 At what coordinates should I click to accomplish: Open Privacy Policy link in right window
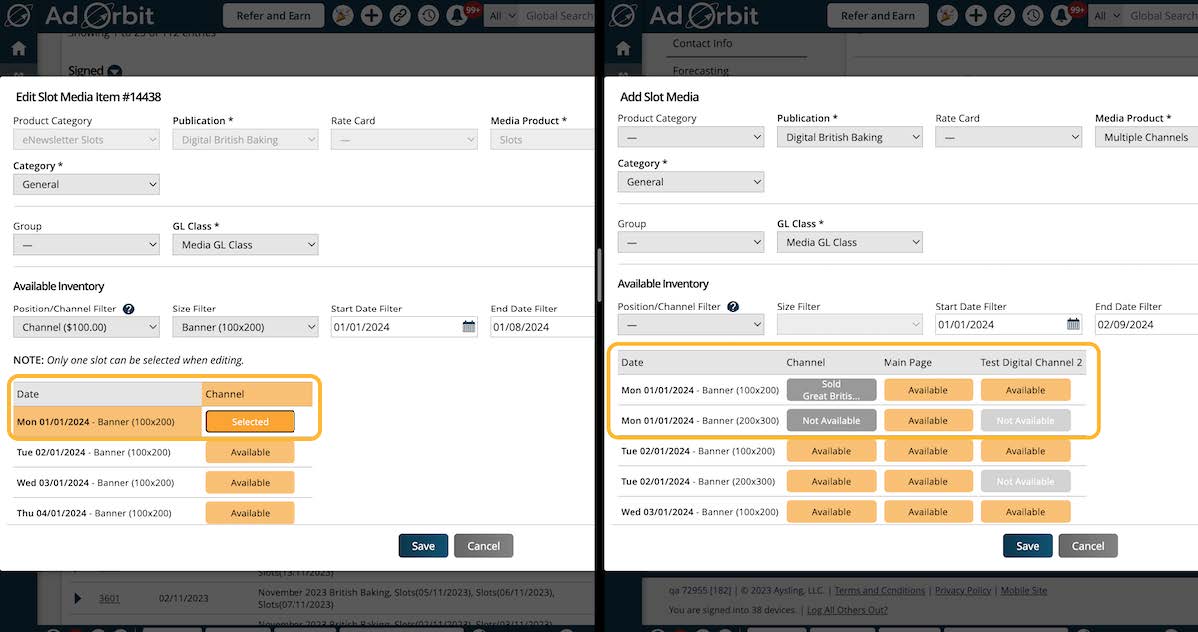point(963,591)
